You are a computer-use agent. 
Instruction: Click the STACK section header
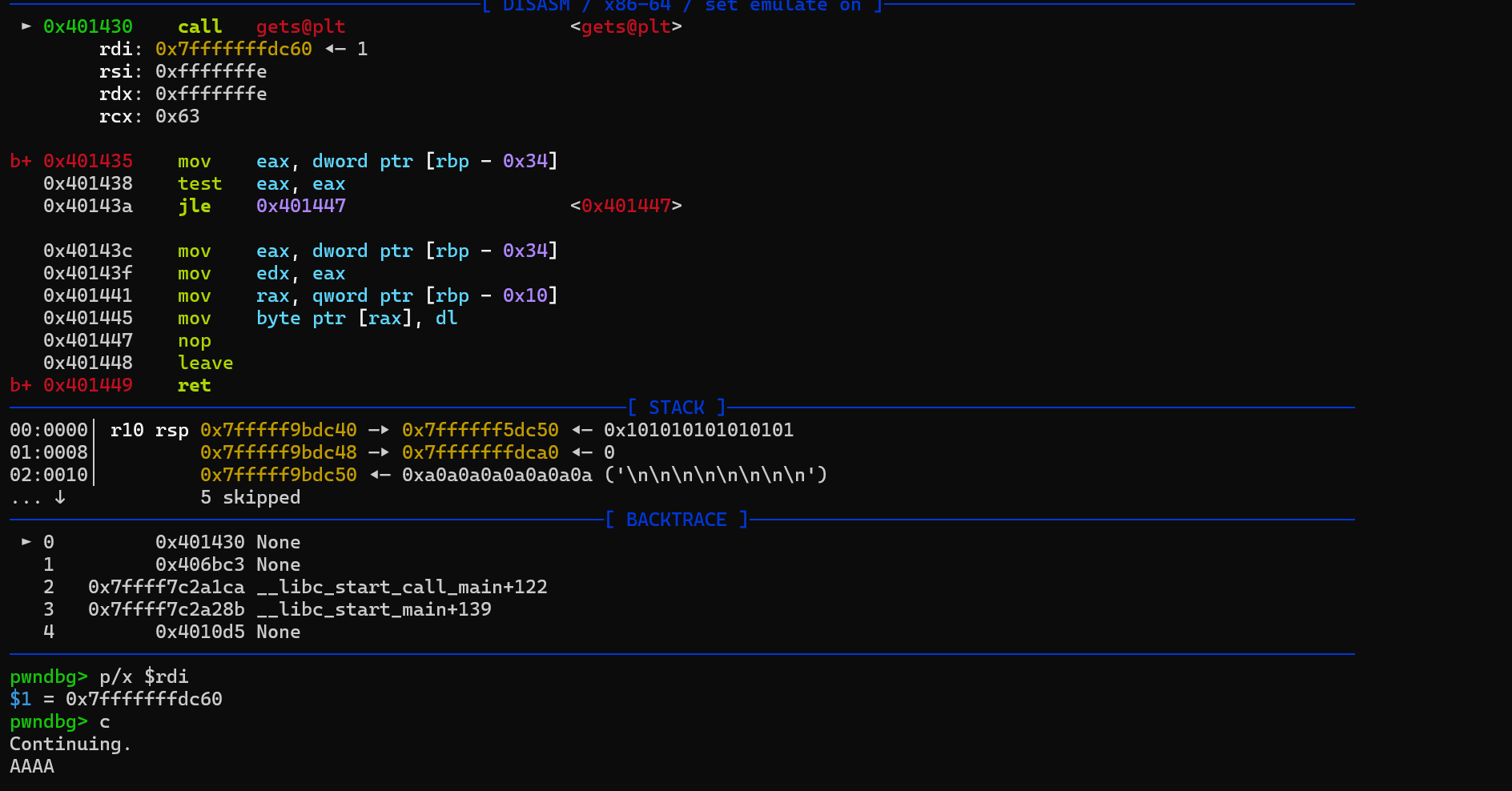[x=677, y=408]
